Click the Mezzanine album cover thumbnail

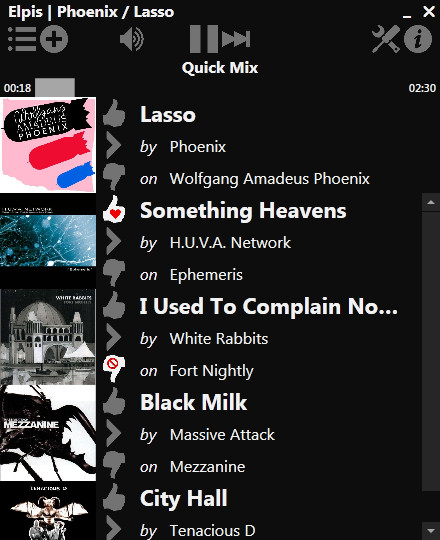[48, 433]
